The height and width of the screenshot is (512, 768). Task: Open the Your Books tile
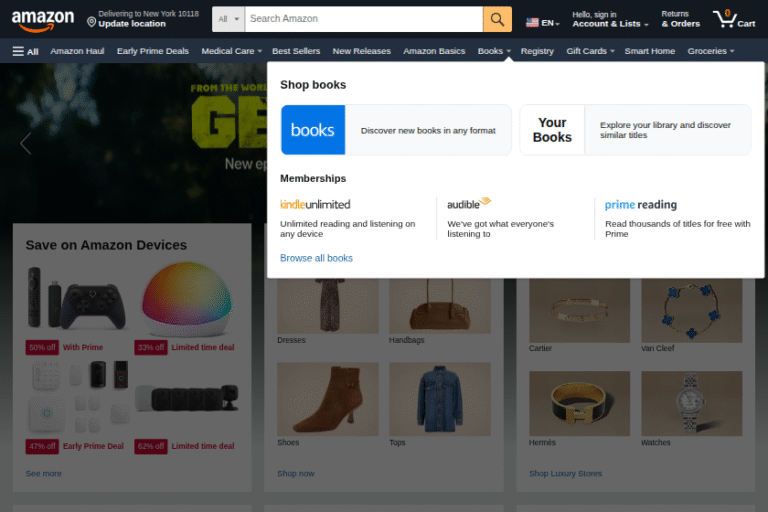552,130
